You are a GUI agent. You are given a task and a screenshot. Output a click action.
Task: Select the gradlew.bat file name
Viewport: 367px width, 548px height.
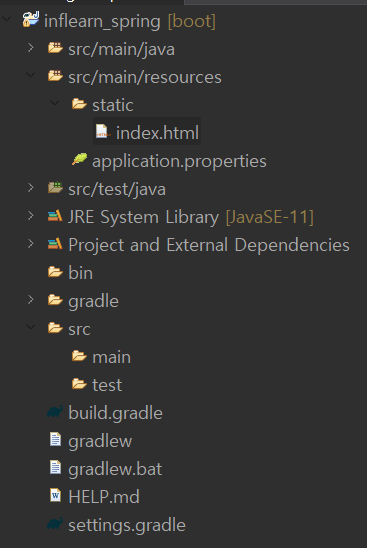[x=115, y=470]
